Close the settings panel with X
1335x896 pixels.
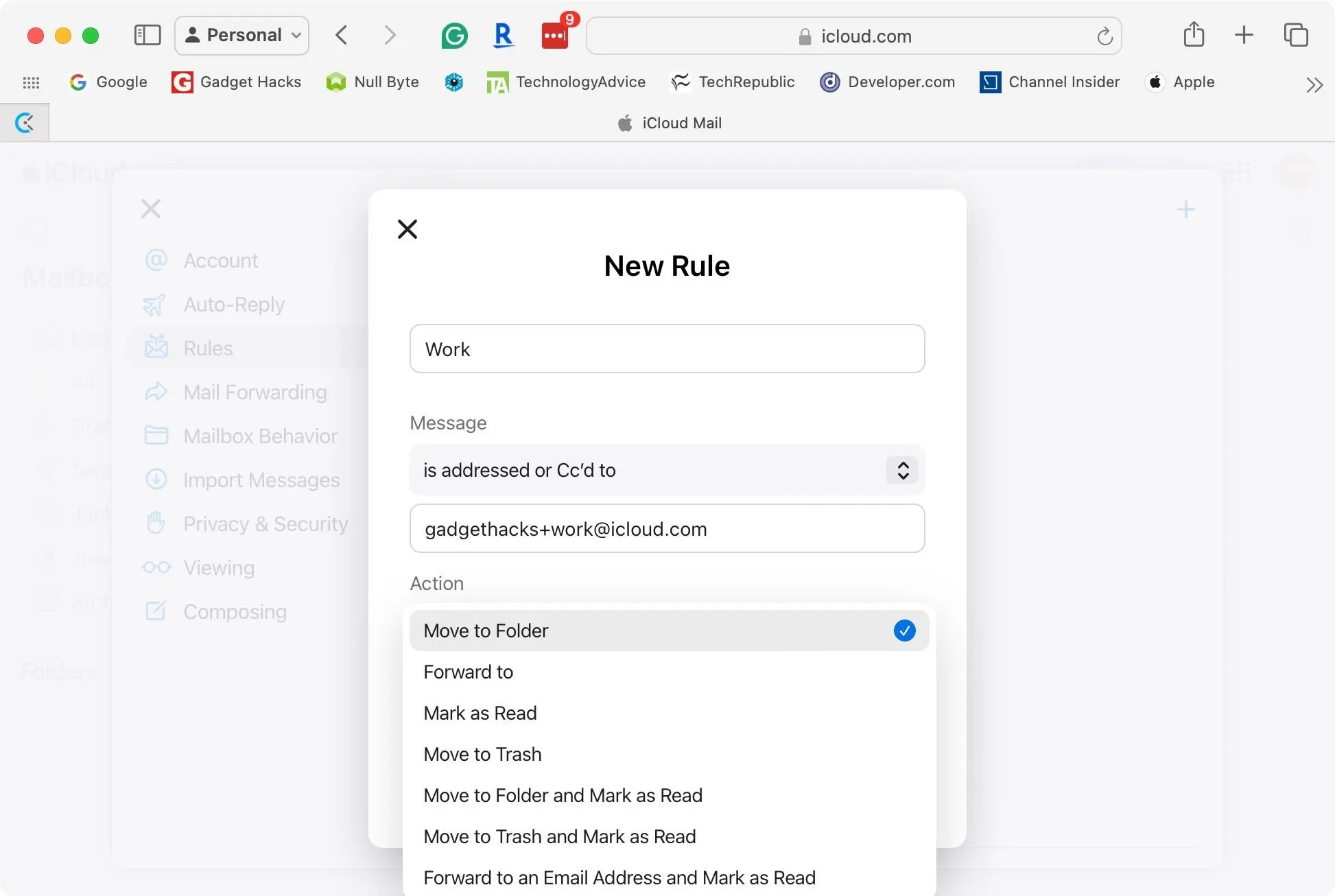tap(151, 209)
